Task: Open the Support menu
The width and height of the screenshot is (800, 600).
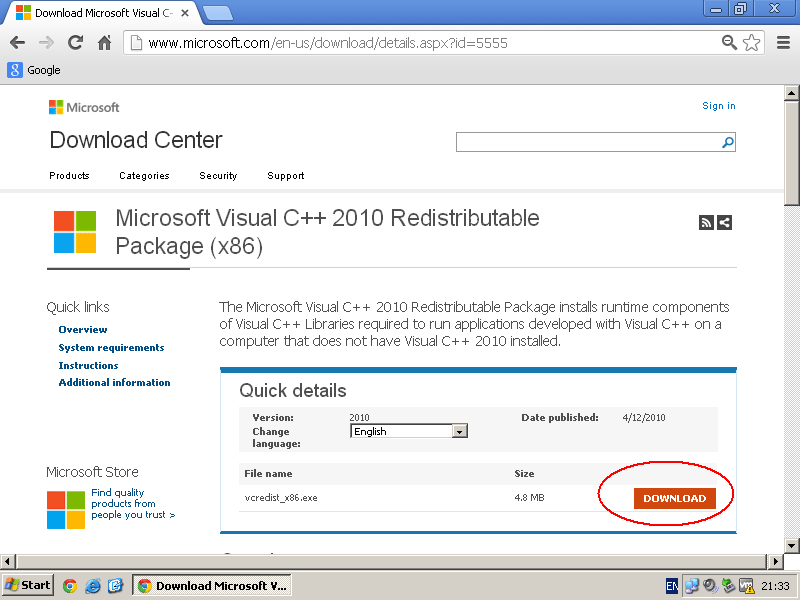Action: coord(286,176)
